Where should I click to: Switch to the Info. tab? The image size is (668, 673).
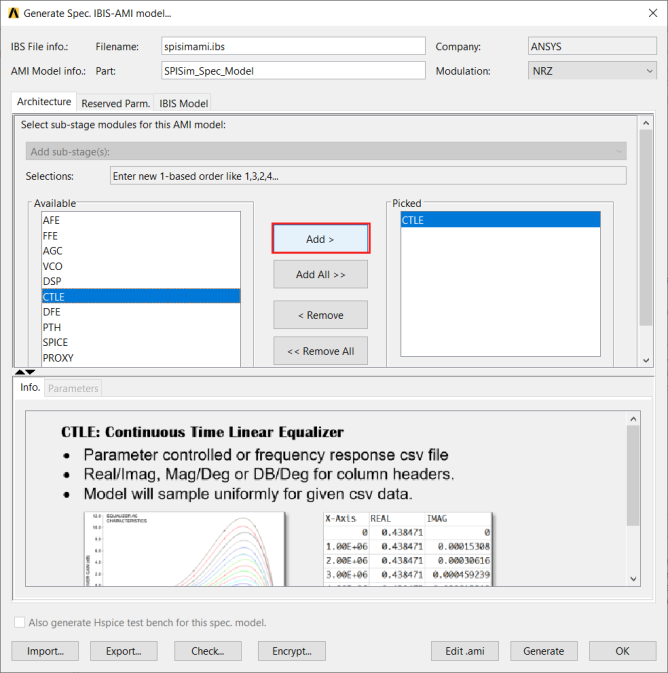click(30, 387)
